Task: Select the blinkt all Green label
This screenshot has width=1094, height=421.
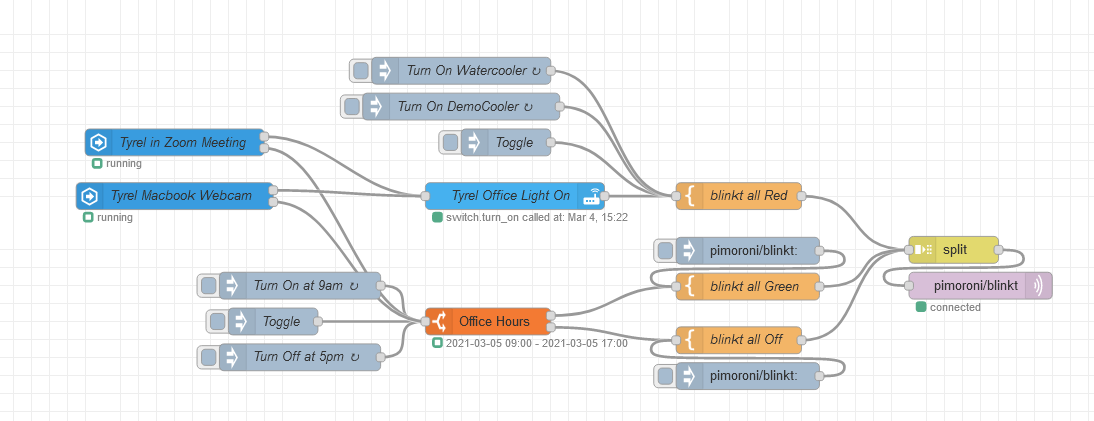Action: coord(755,286)
